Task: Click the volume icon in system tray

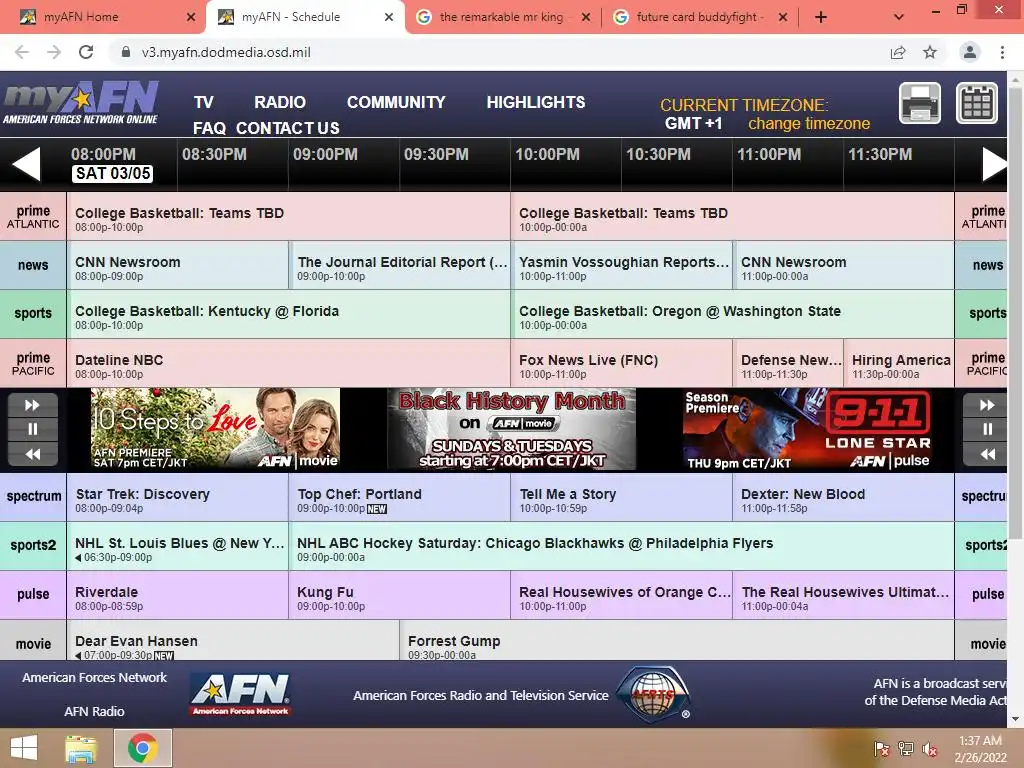Action: tap(929, 749)
